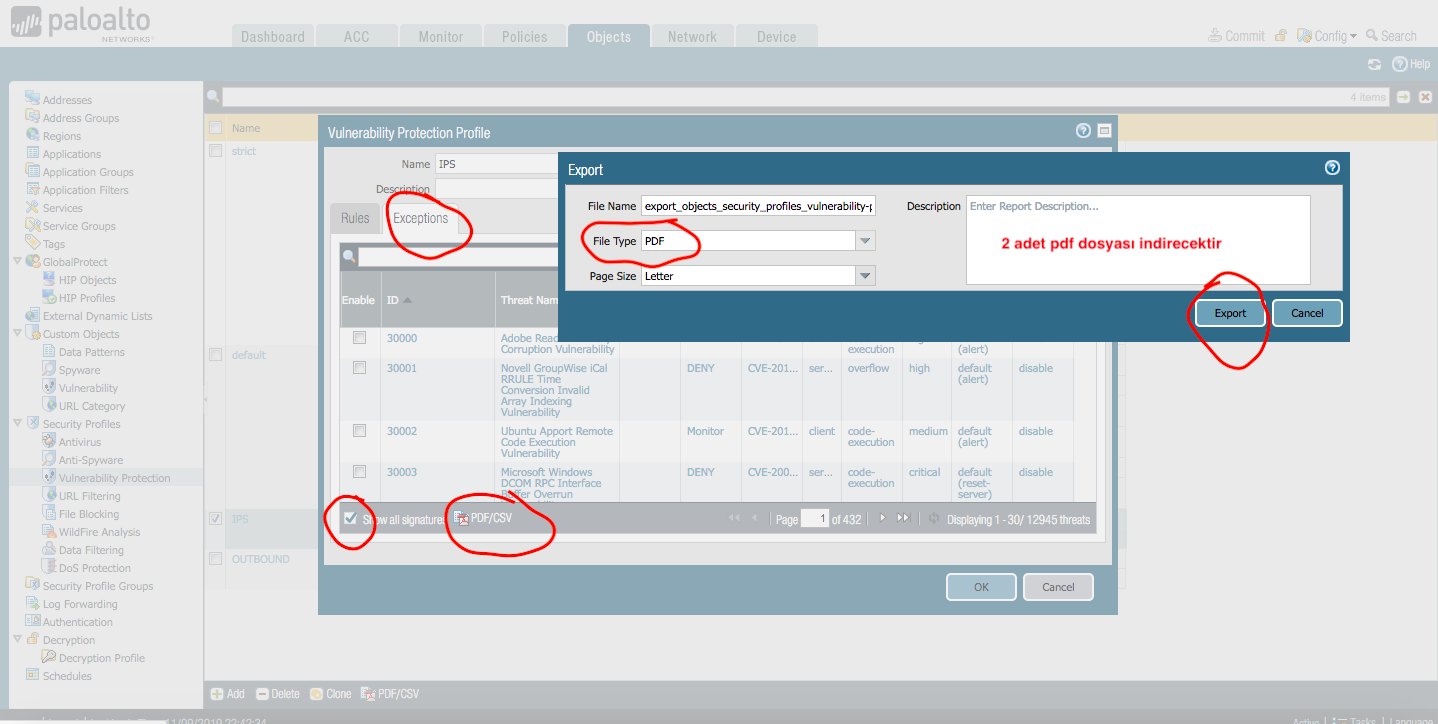1438x724 pixels.
Task: Click the report Description text area
Action: pyautogui.click(x=1137, y=240)
